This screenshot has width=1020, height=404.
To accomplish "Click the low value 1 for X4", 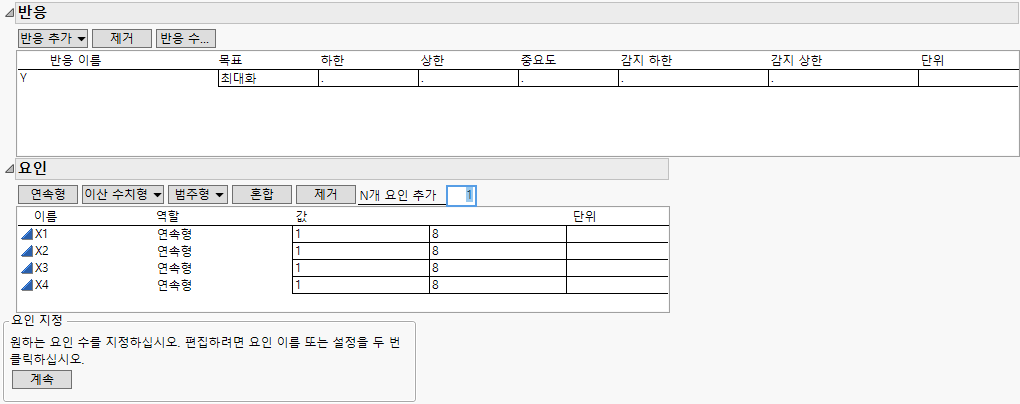I will pos(361,285).
